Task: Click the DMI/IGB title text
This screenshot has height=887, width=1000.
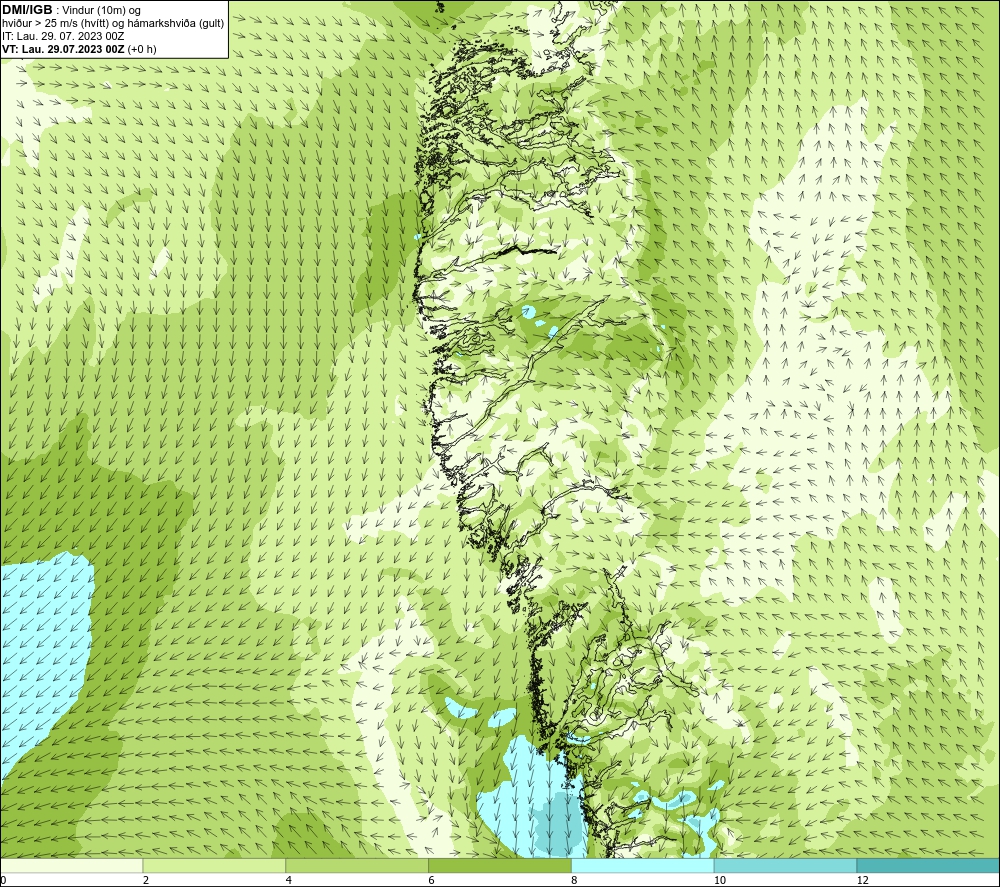Action: coord(27,10)
